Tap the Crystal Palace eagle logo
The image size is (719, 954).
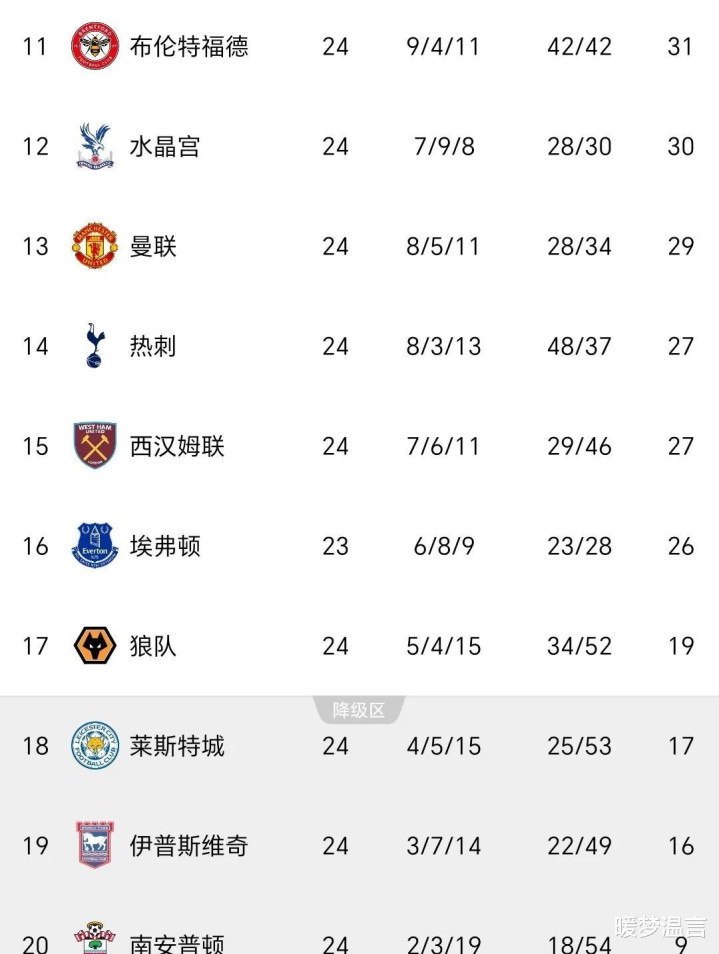95,146
